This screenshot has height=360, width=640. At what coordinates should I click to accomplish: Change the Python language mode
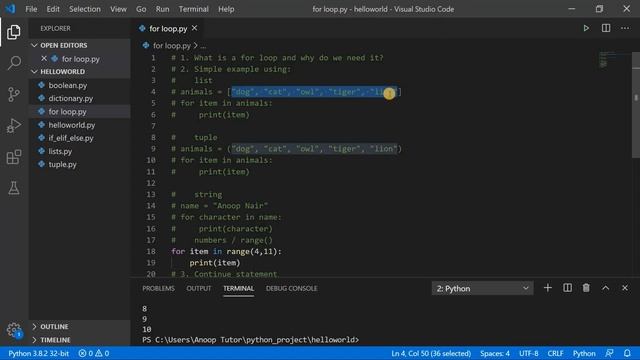click(584, 353)
